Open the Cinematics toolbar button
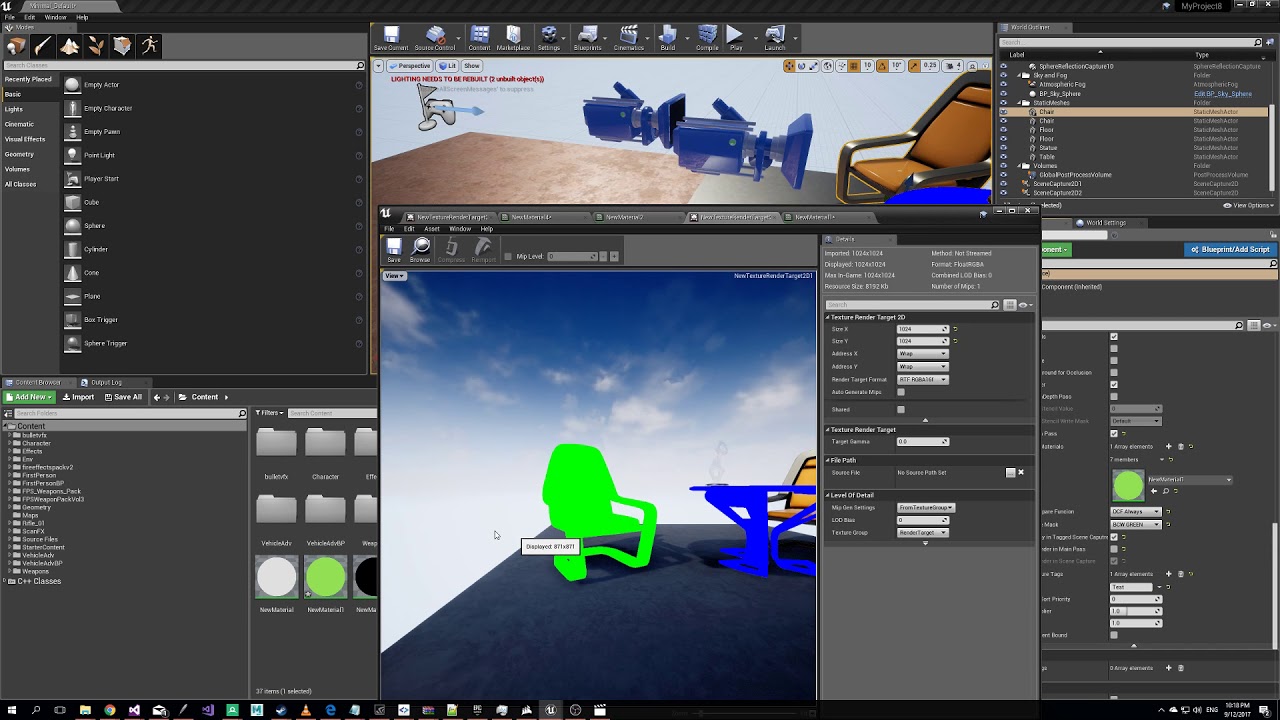 tap(629, 39)
